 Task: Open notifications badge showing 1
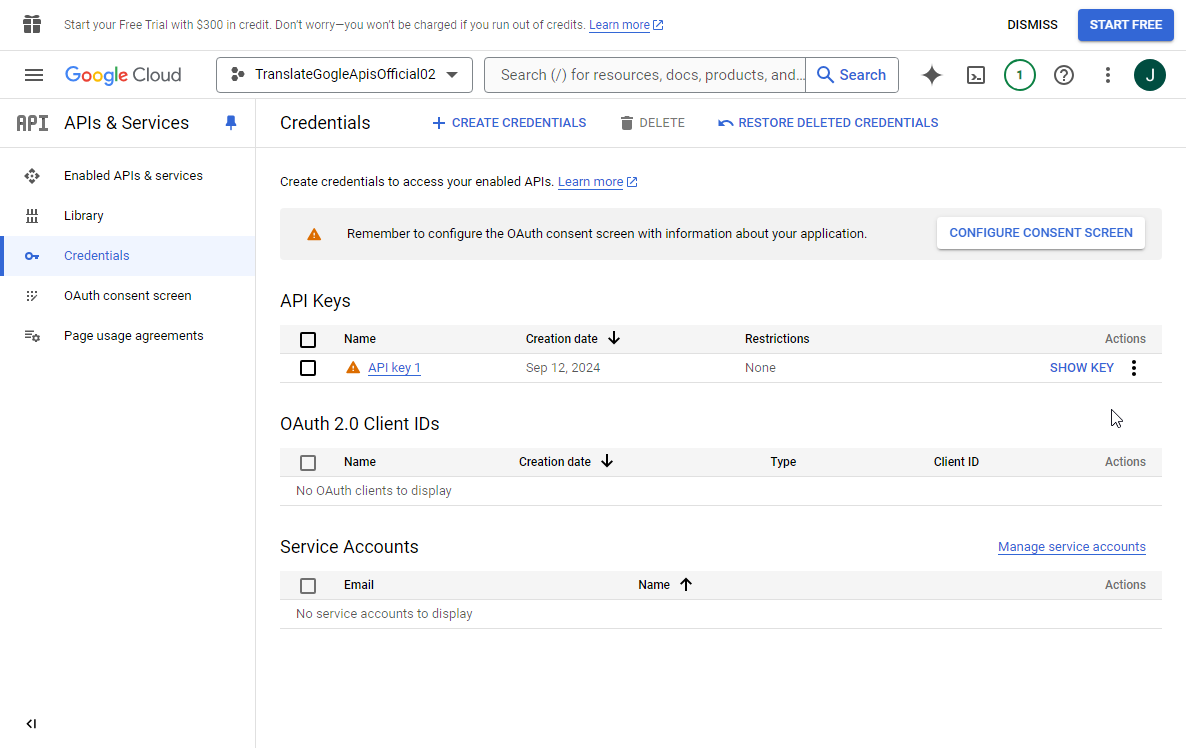(x=1020, y=75)
